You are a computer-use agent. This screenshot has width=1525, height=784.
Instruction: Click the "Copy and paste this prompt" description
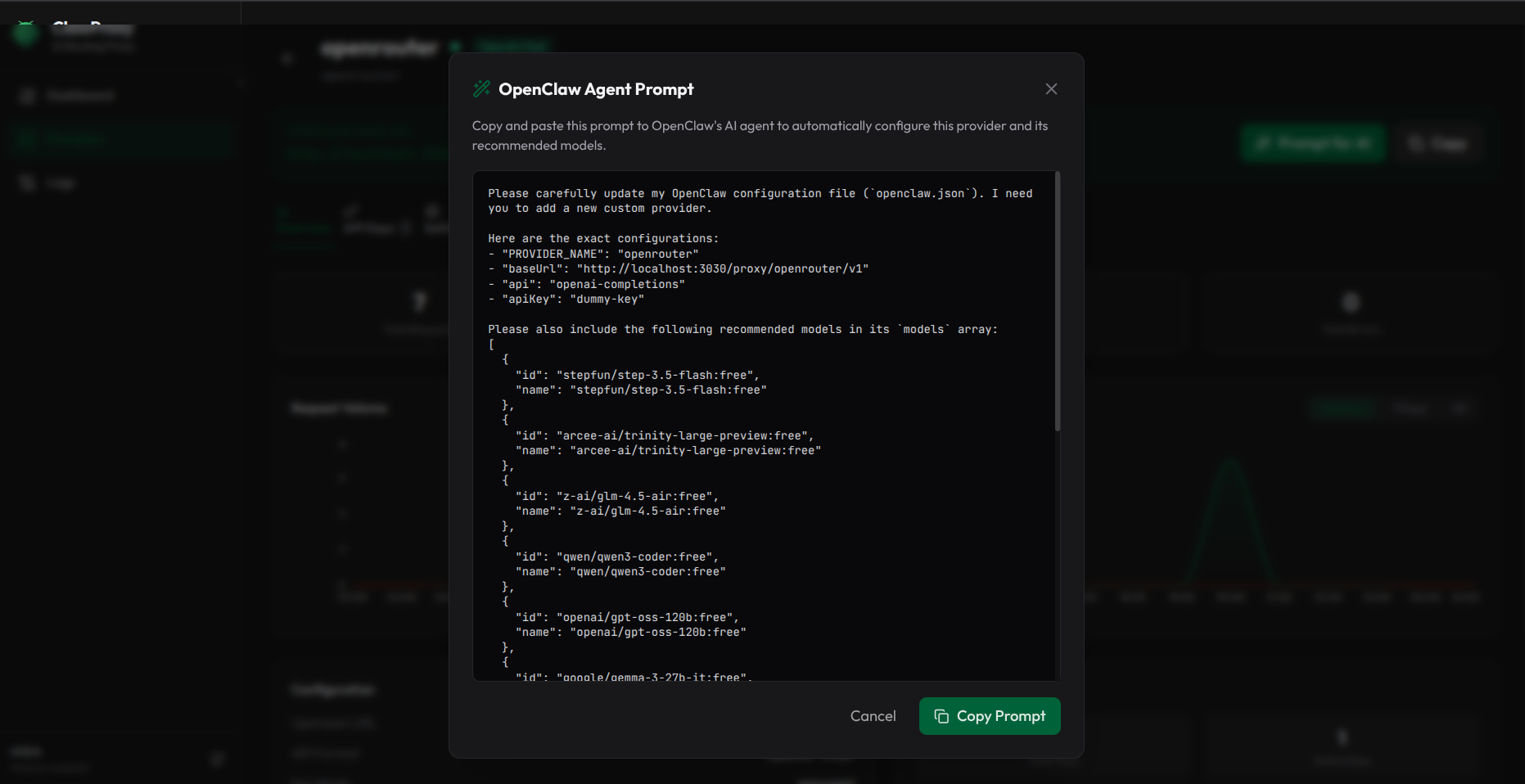tap(760, 136)
